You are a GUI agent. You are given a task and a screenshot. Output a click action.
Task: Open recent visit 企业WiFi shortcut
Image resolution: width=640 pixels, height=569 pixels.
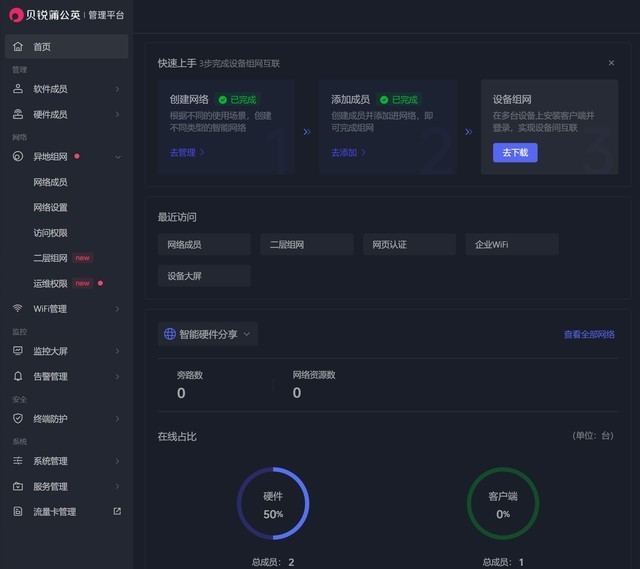[512, 244]
